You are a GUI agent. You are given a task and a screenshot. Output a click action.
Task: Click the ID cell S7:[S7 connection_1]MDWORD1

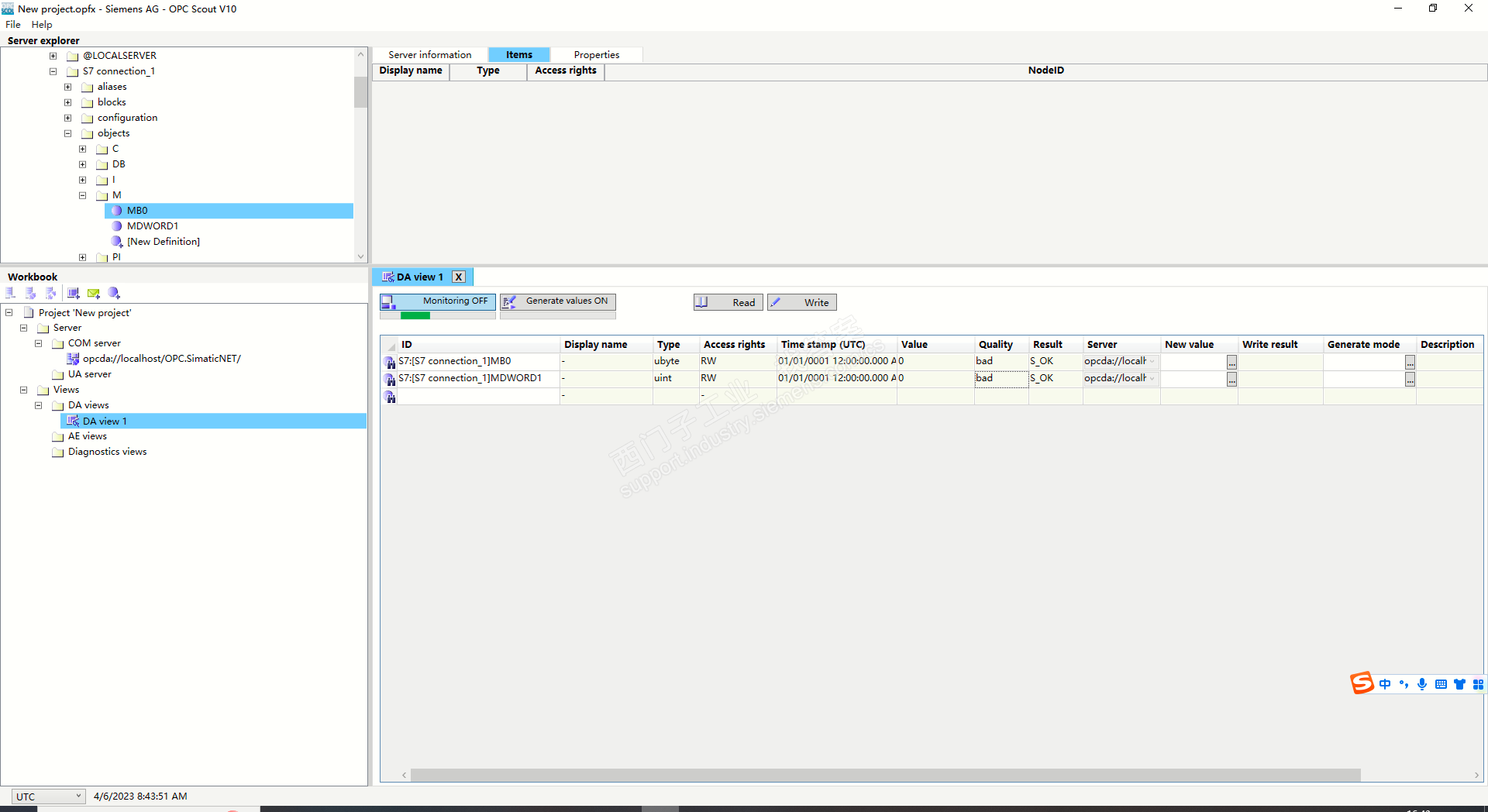pos(478,379)
